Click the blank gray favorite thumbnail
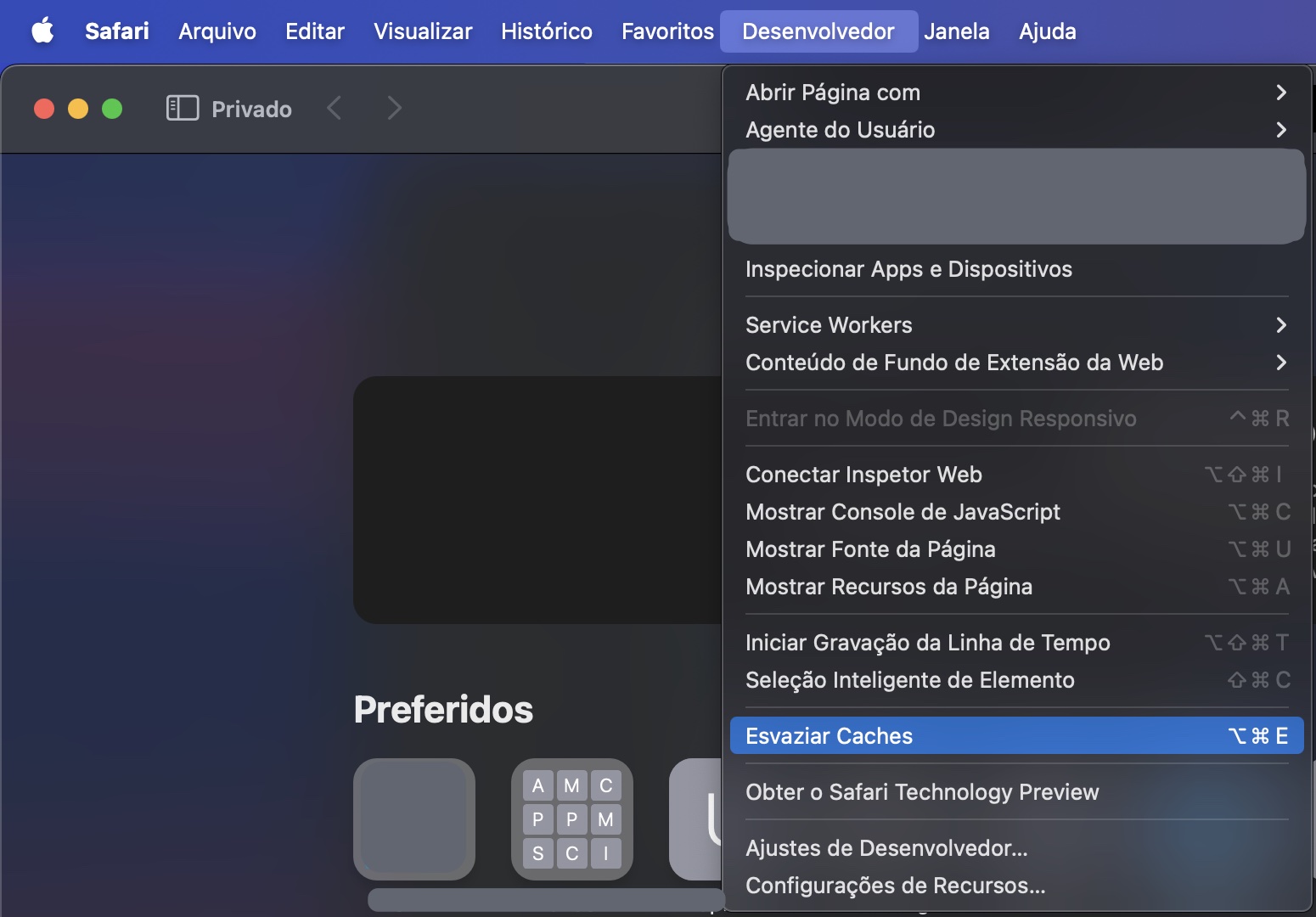 click(413, 819)
